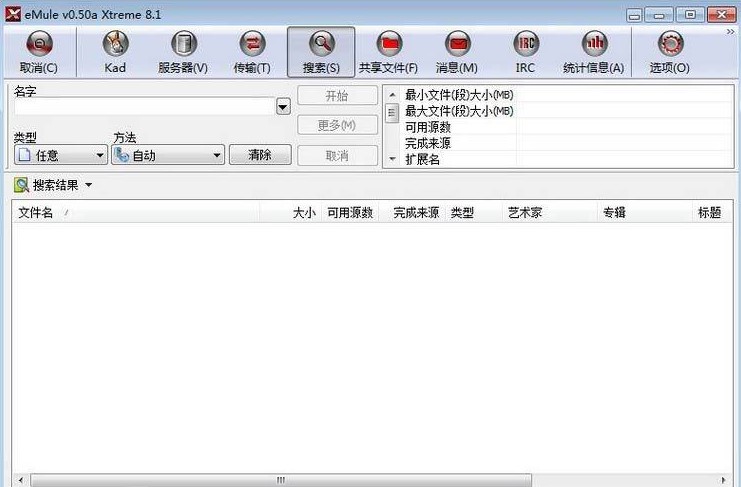The height and width of the screenshot is (487, 741).
Task: Sort results by 可用源数 column header
Action: point(350,213)
